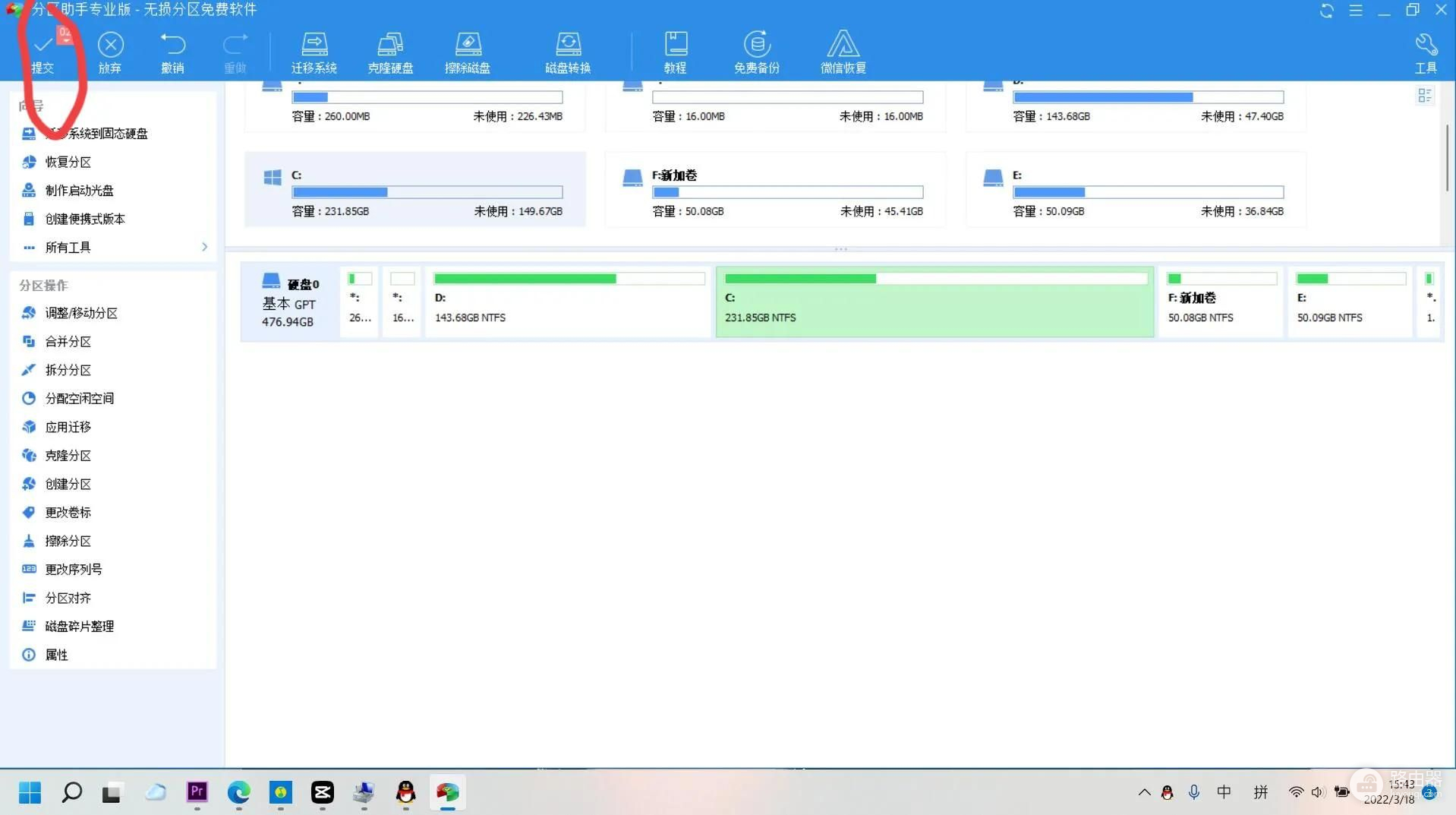This screenshot has width=1456, height=815.
Task: Select the small 16… partition block in disk map
Action: (x=402, y=302)
